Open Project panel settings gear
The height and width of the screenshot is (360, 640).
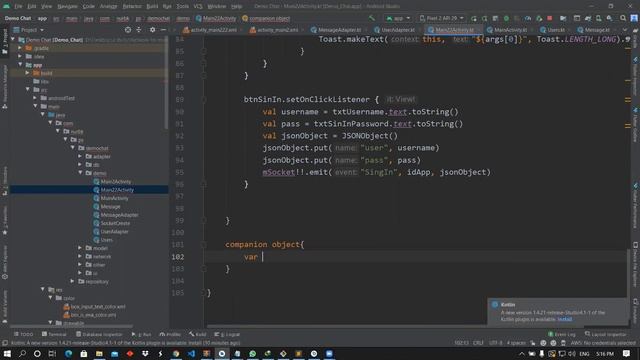[152, 30]
